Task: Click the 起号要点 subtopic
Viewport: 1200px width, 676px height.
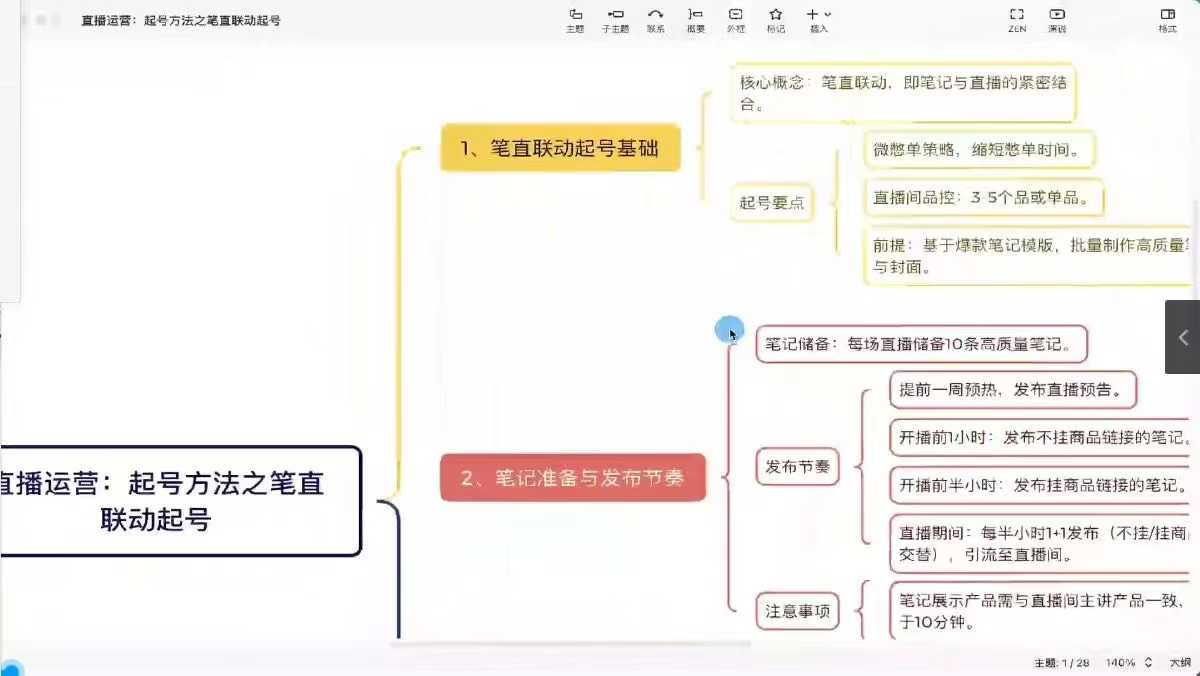Action: coord(771,203)
